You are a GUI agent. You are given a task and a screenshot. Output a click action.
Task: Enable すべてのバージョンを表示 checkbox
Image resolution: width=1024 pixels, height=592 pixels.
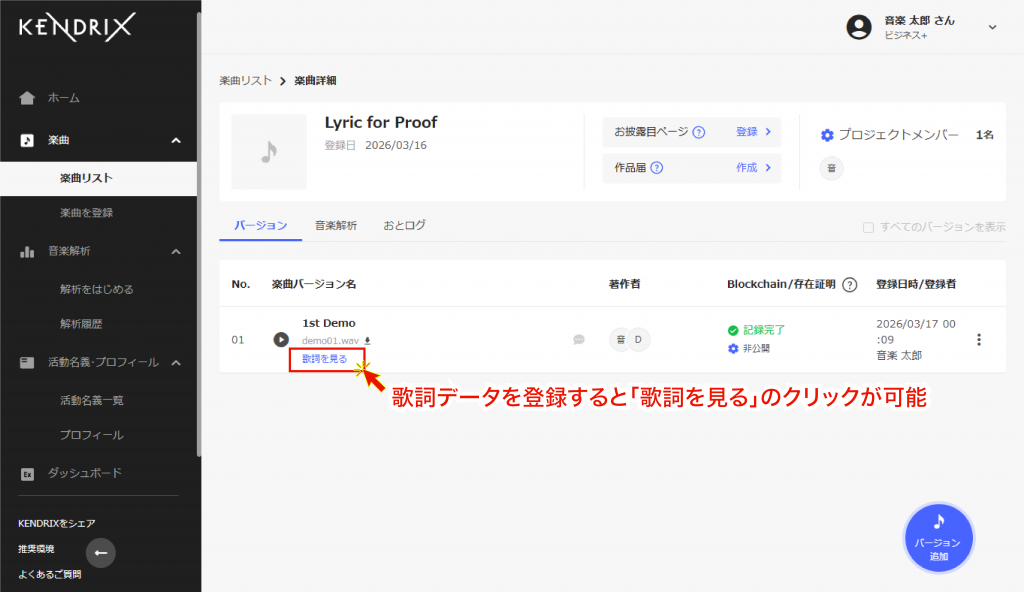868,227
